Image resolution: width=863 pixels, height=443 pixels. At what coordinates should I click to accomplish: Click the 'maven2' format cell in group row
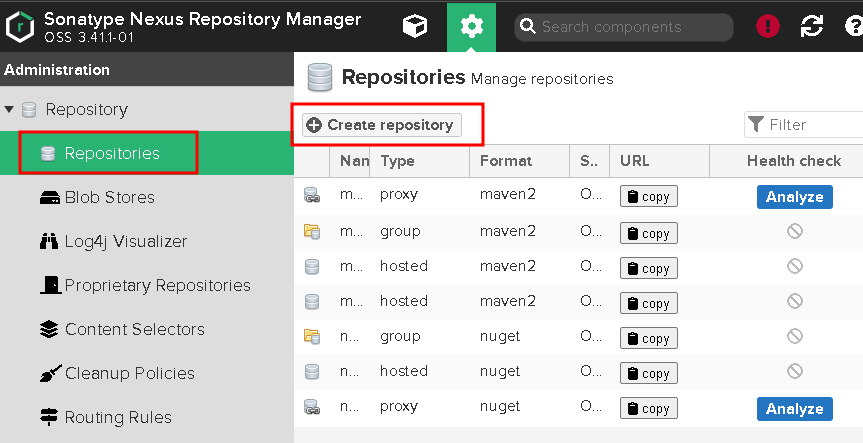click(x=507, y=231)
